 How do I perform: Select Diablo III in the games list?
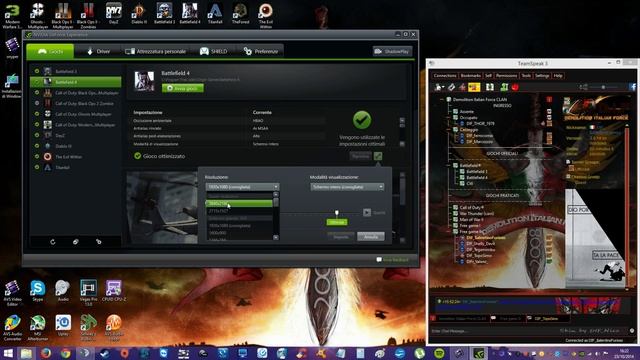(x=76, y=146)
